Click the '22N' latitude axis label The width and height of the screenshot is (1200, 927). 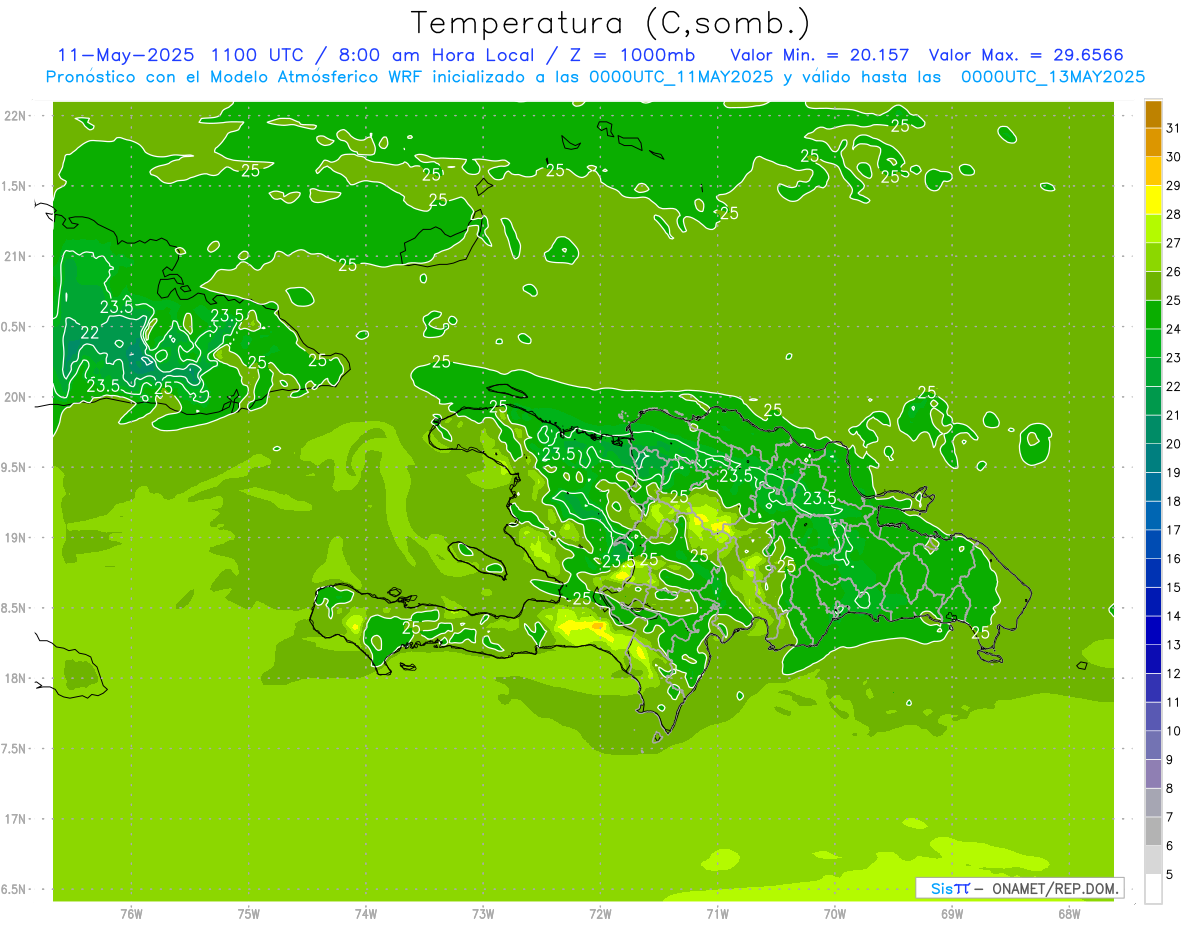click(16, 116)
